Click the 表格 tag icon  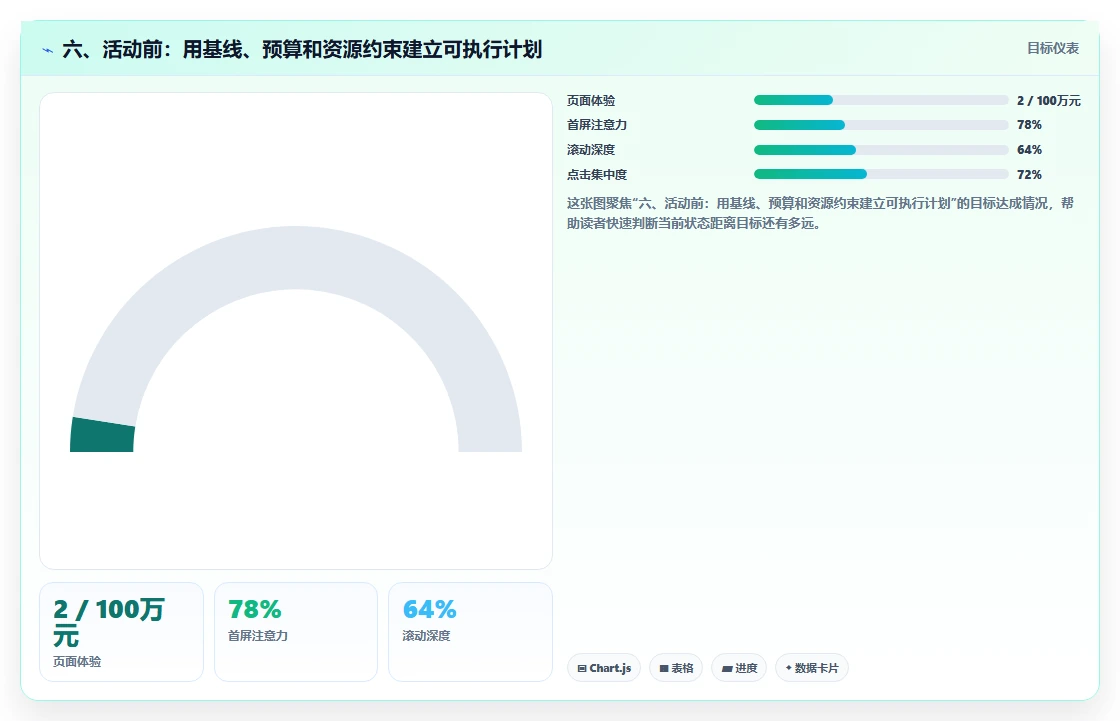664,668
